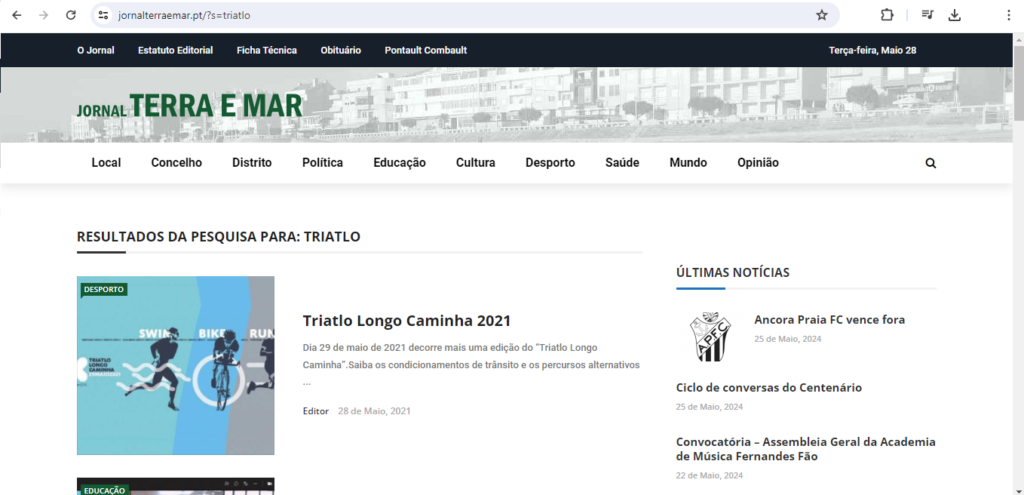Select Opinião category
Screen dimensions: 1024x495
click(758, 163)
